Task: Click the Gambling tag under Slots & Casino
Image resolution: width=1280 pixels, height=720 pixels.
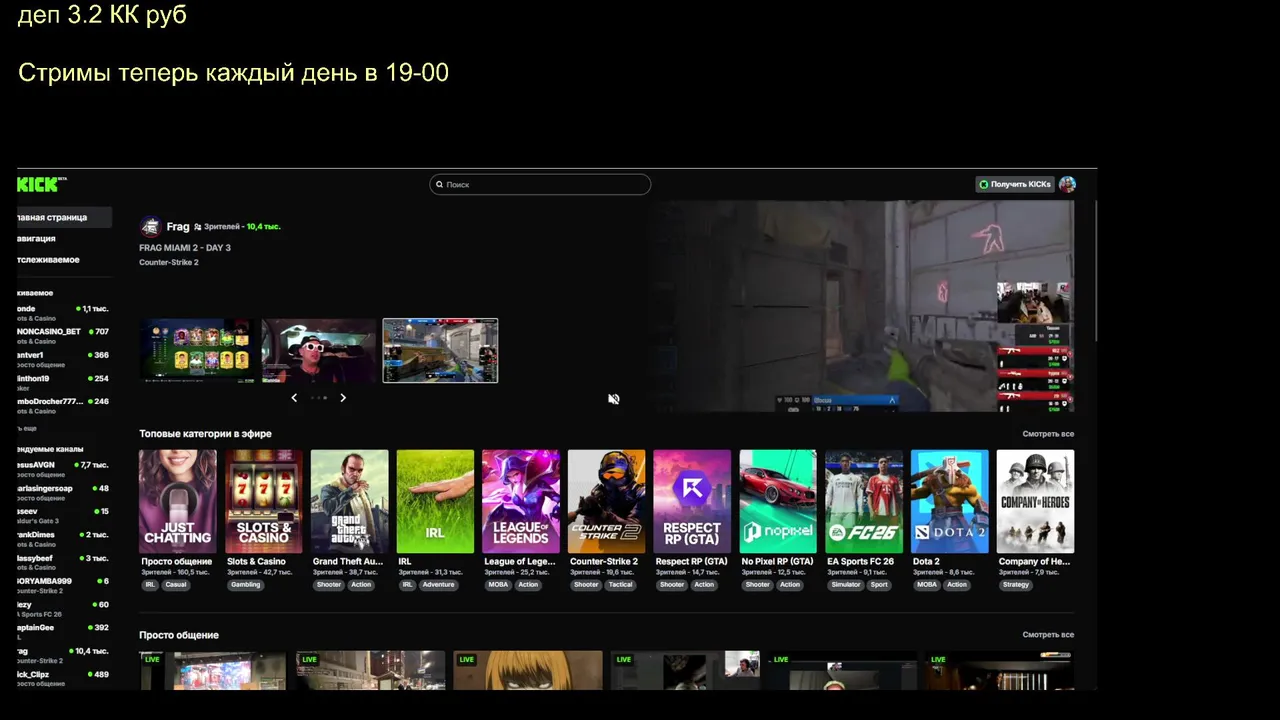Action: [x=245, y=585]
